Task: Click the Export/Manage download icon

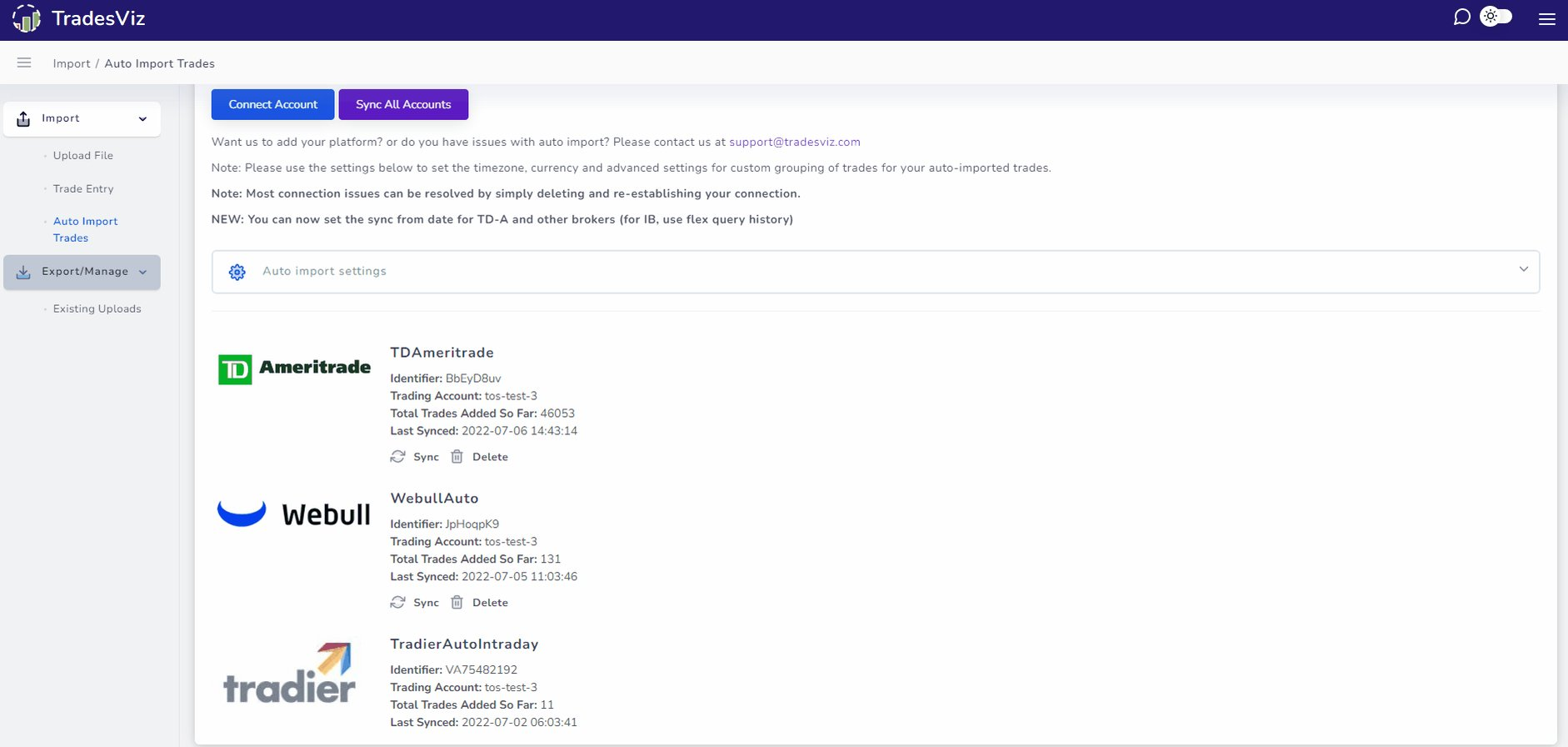Action: (23, 273)
